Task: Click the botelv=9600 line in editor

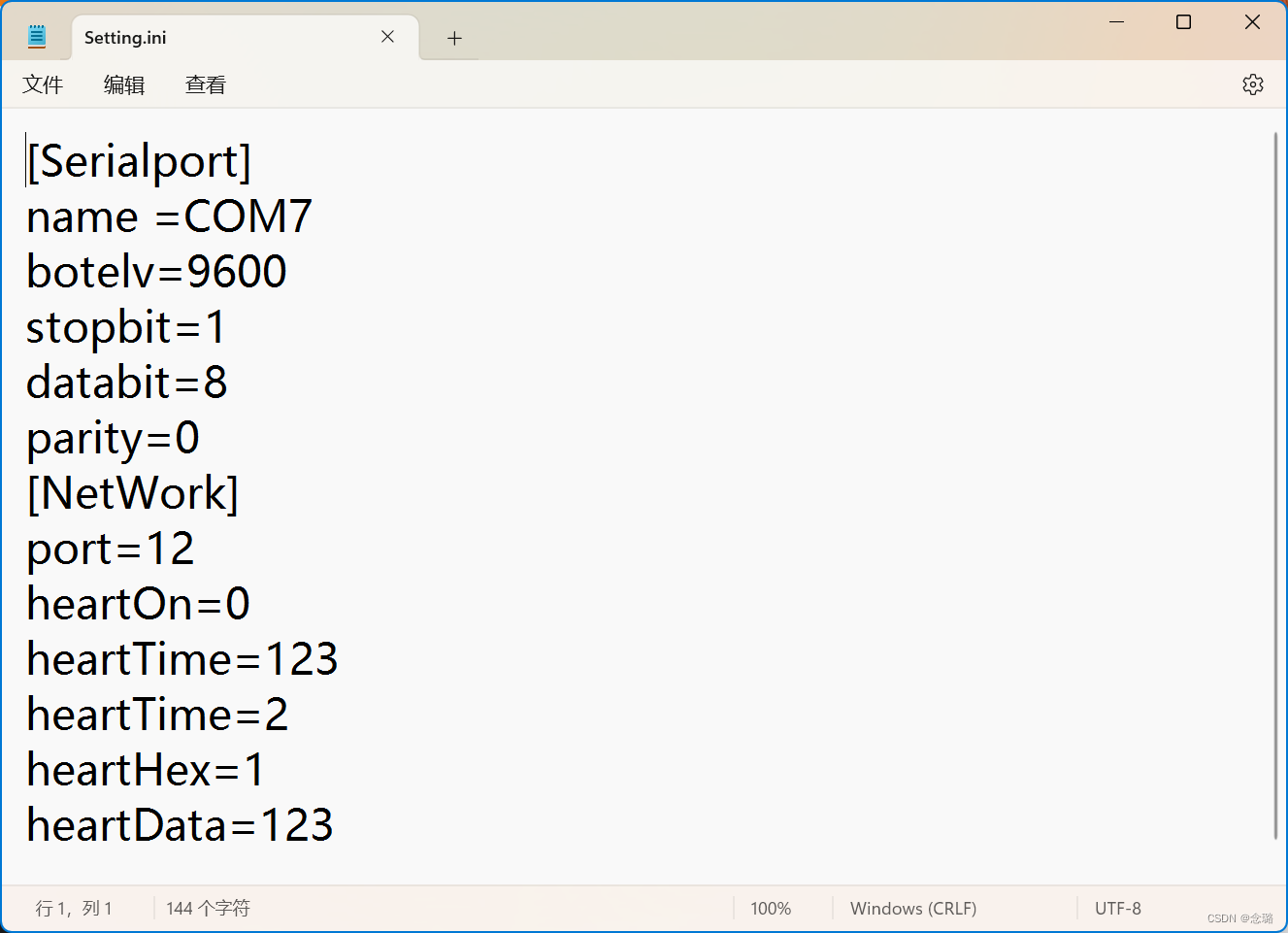Action: coord(156,272)
